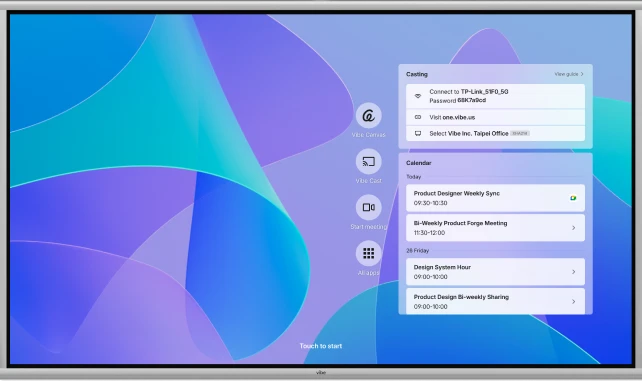The height and width of the screenshot is (381, 642).
Task: Click the Vibe Canvas label text
Action: pos(368,135)
